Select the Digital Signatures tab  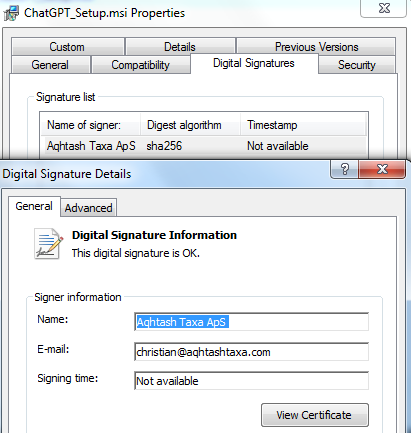coord(254,63)
